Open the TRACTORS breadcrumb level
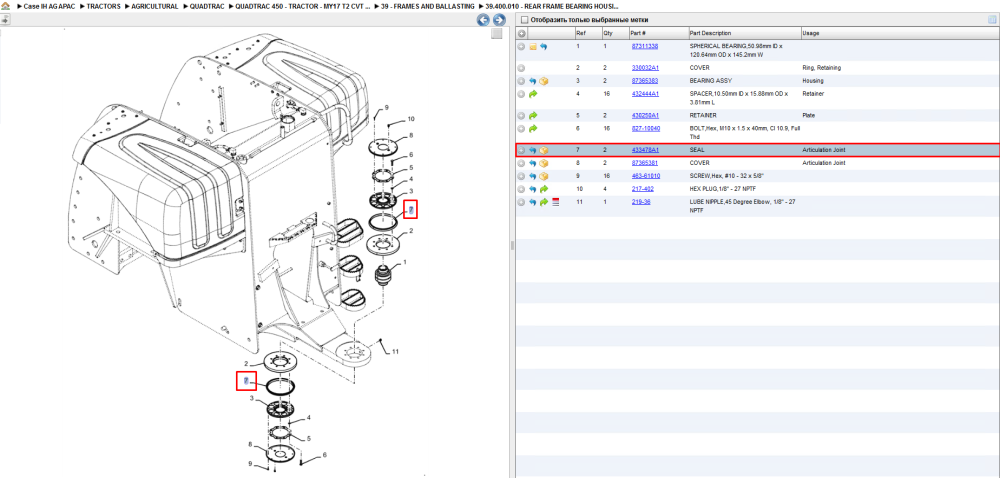This screenshot has width=1000, height=478. point(104,6)
